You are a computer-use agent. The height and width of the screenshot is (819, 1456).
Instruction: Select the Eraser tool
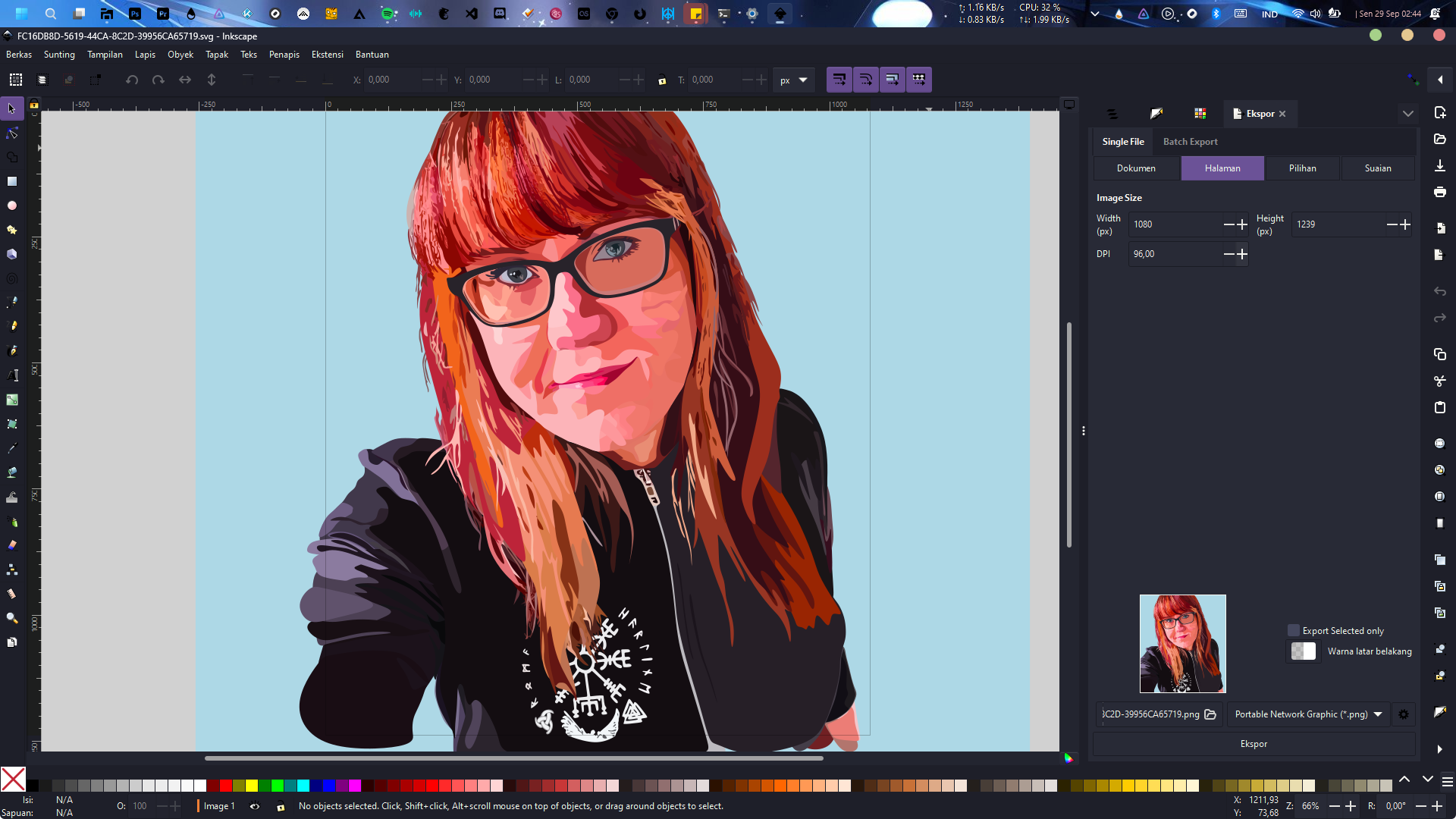(12, 545)
